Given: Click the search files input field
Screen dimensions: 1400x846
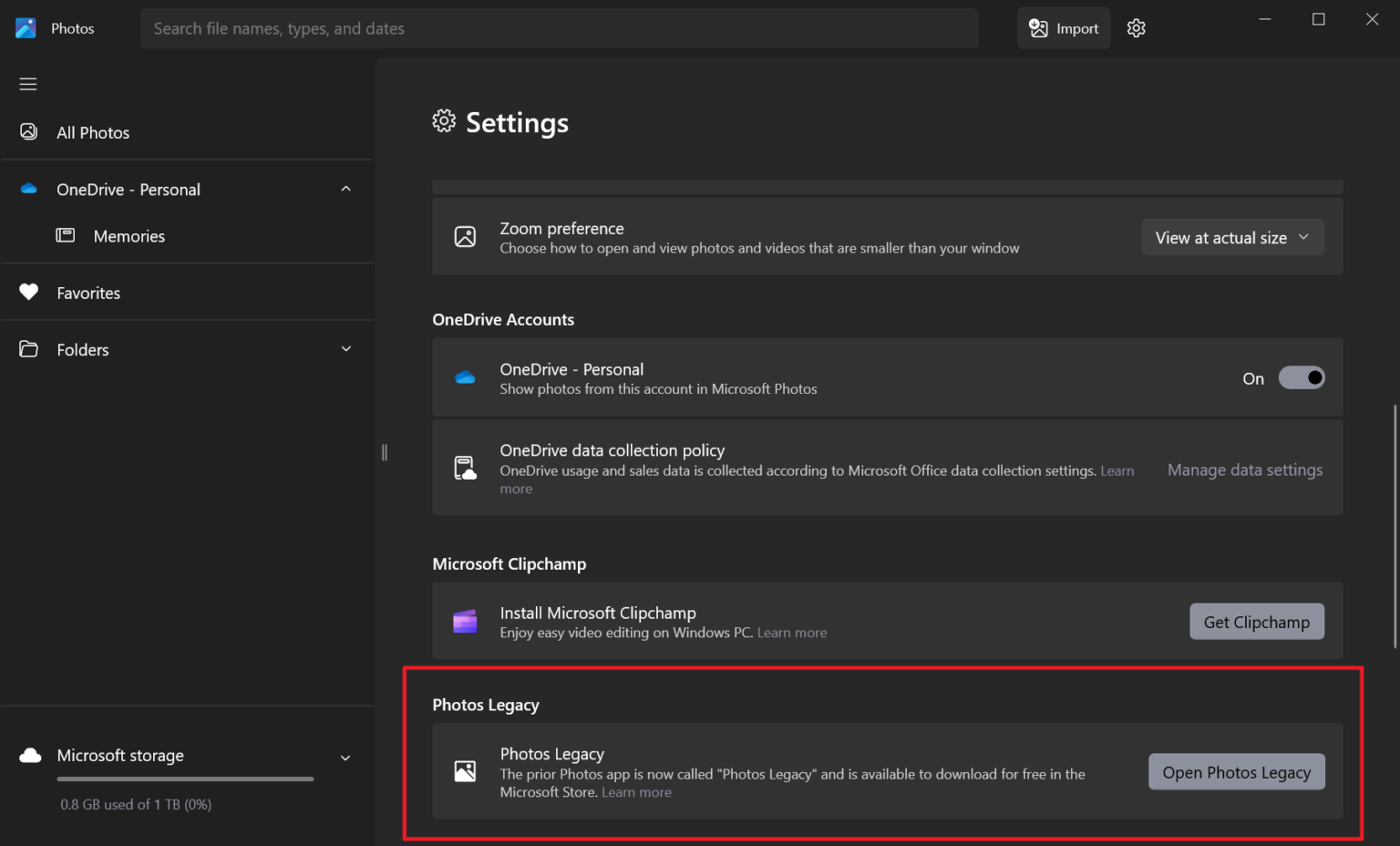Looking at the screenshot, I should tap(559, 28).
